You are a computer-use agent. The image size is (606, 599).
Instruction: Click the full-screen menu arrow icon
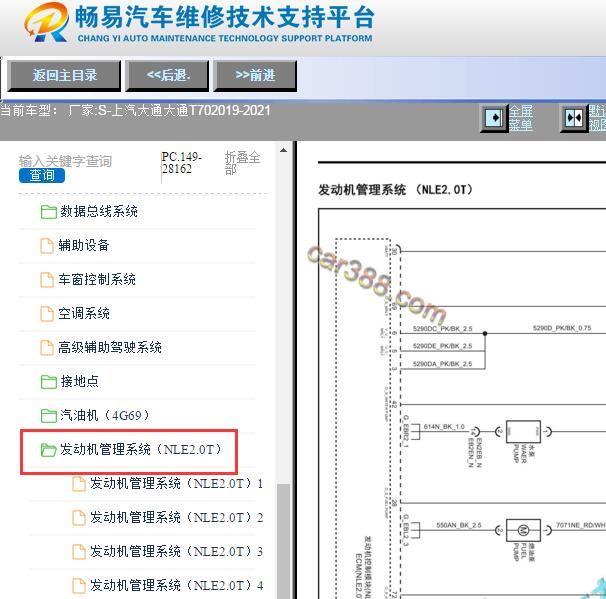click(494, 118)
